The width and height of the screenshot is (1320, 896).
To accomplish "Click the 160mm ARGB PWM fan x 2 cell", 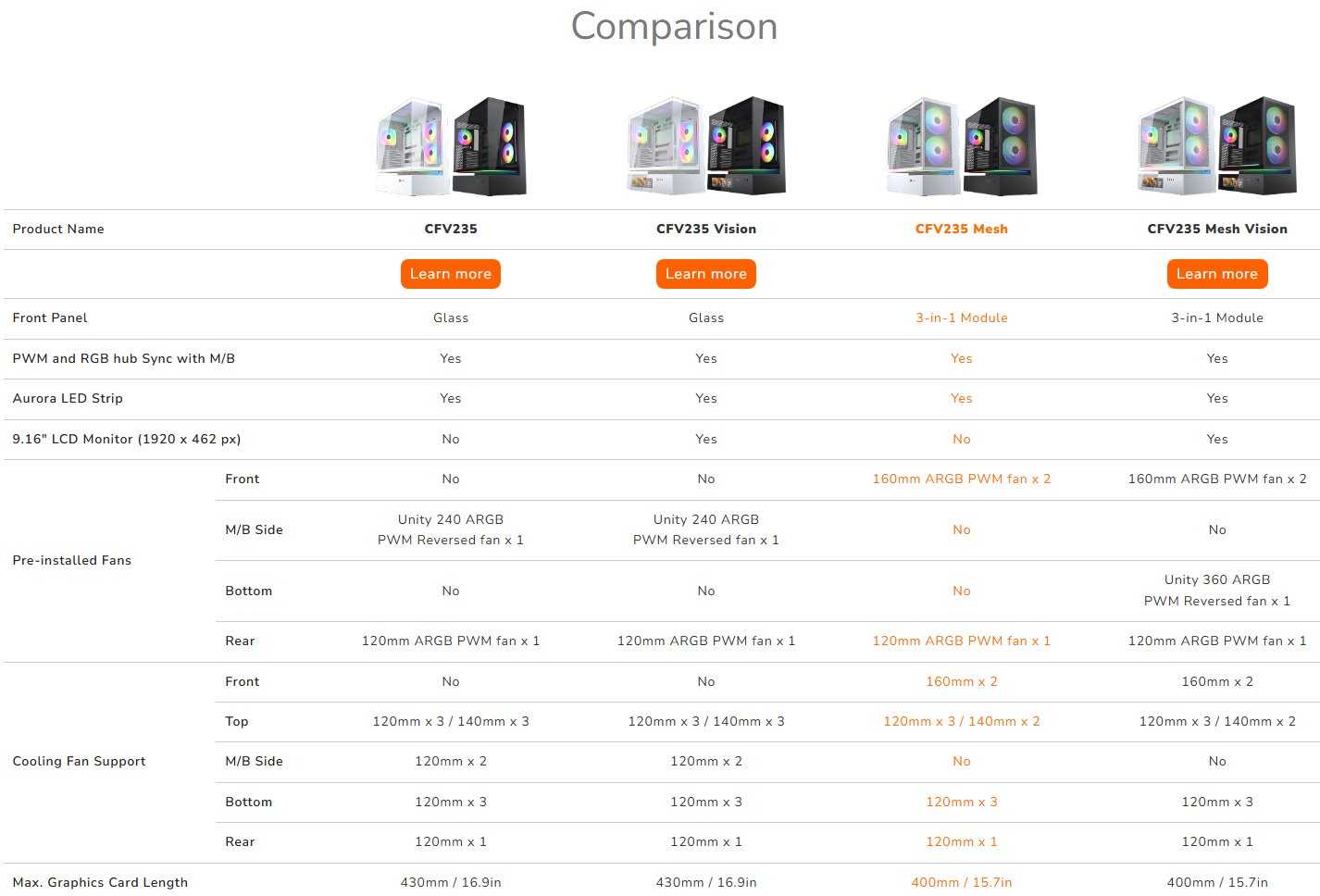I will 962,479.
